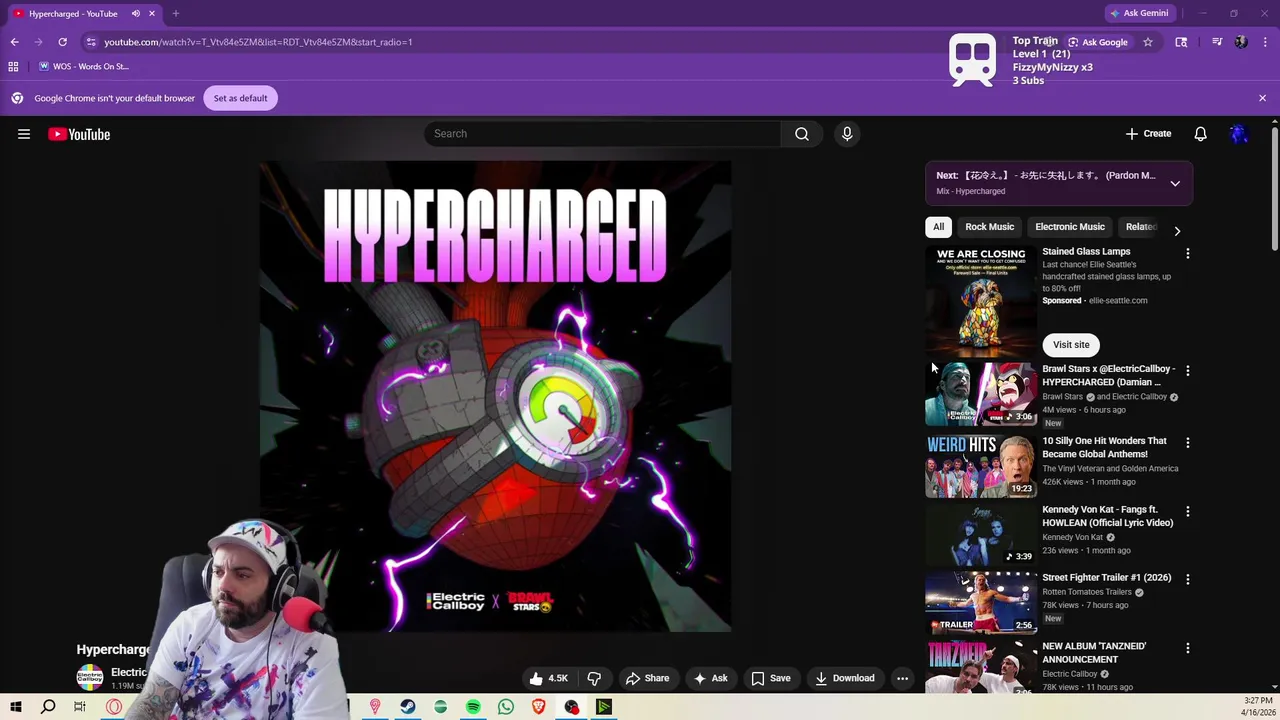Image resolution: width=1280 pixels, height=720 pixels.
Task: Click the Create button
Action: click(1148, 134)
